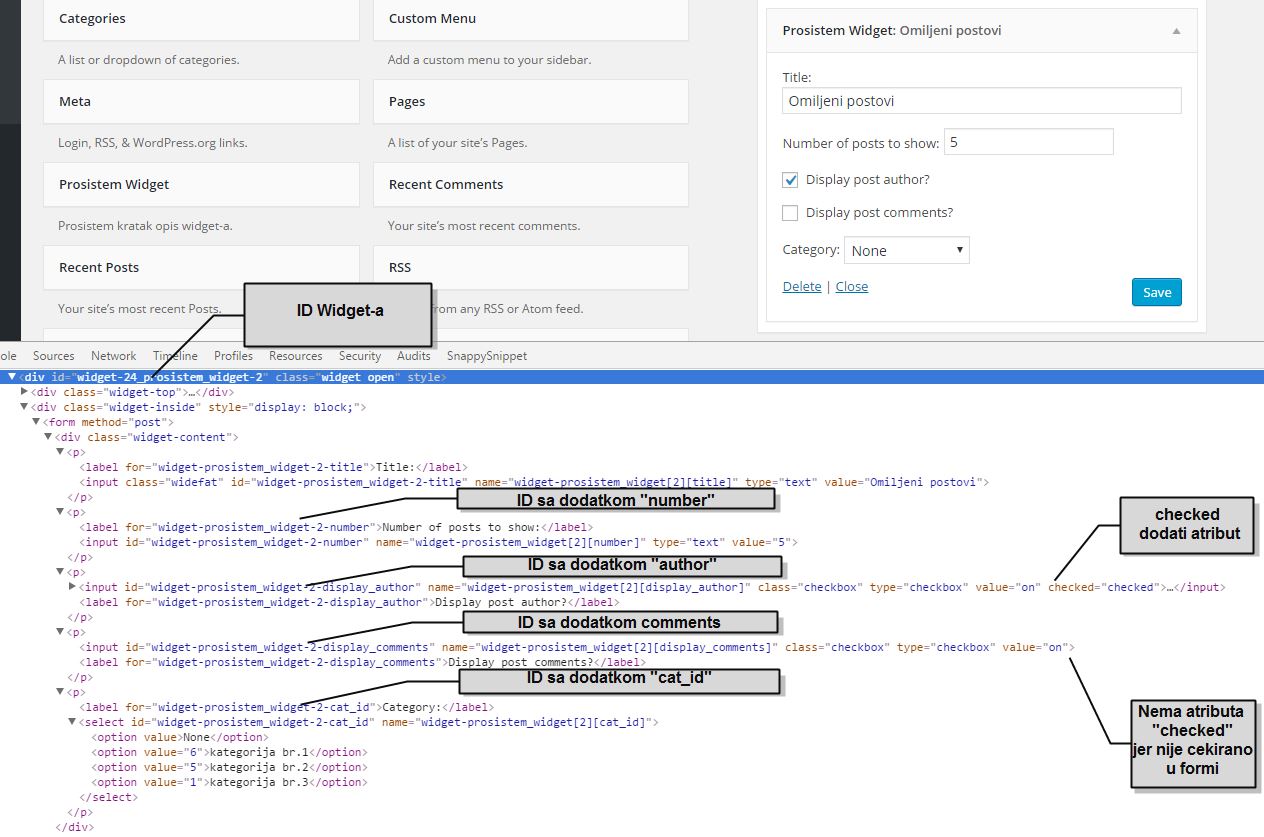Select the Custom Menu available widget
Screen dimensions: 1264x837
pyautogui.click(x=530, y=19)
